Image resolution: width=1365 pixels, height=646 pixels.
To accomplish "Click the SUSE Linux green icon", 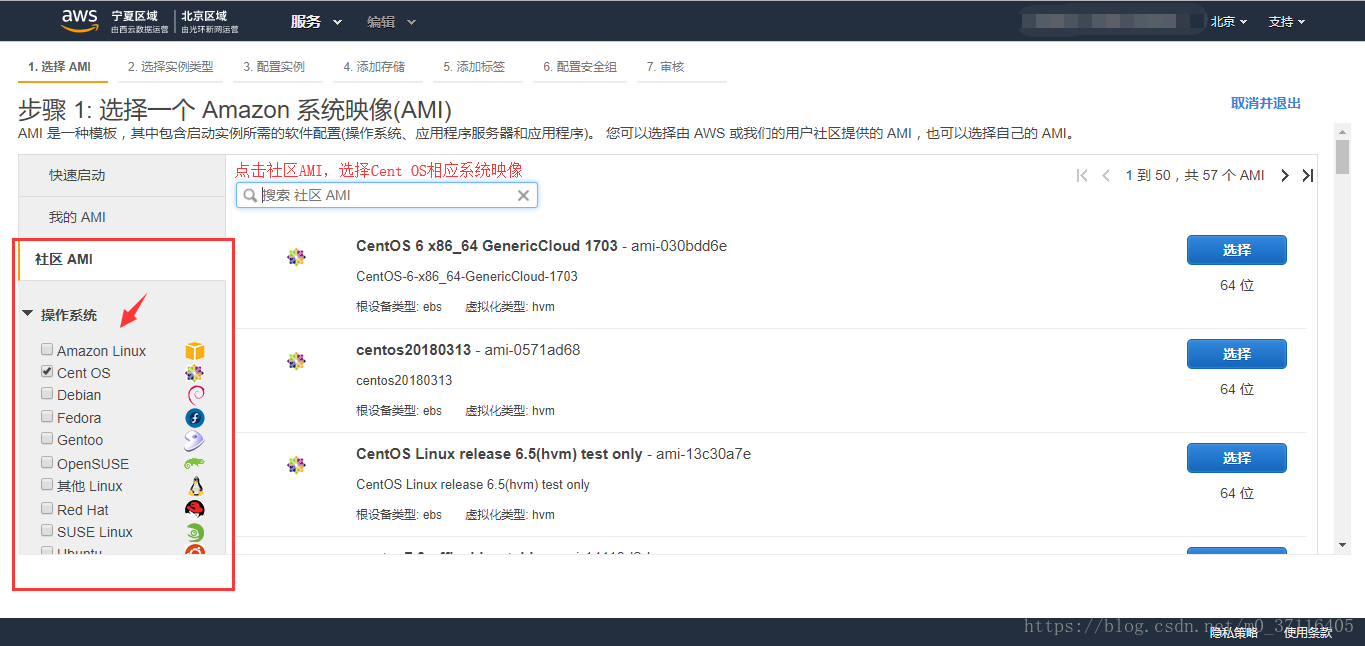I will click(195, 532).
